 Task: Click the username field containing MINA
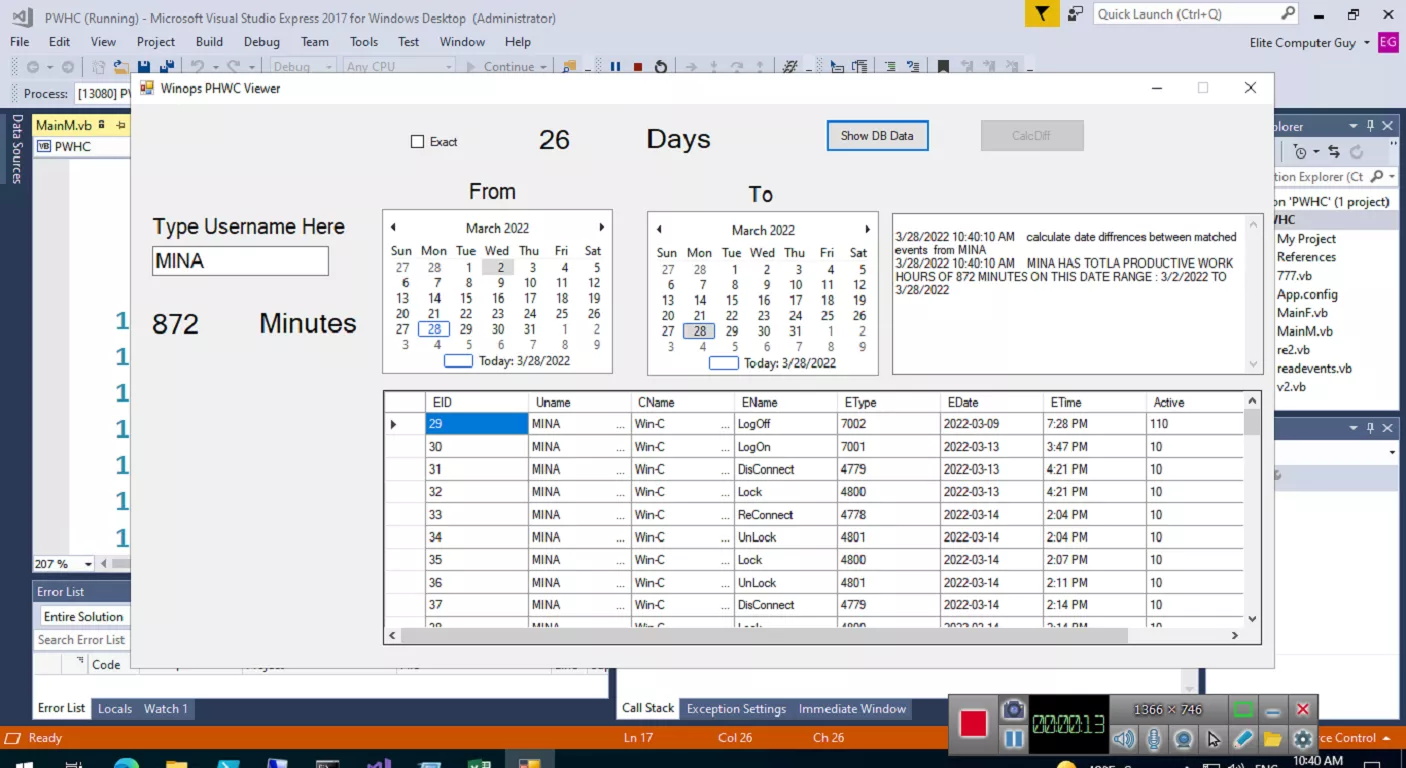(240, 261)
